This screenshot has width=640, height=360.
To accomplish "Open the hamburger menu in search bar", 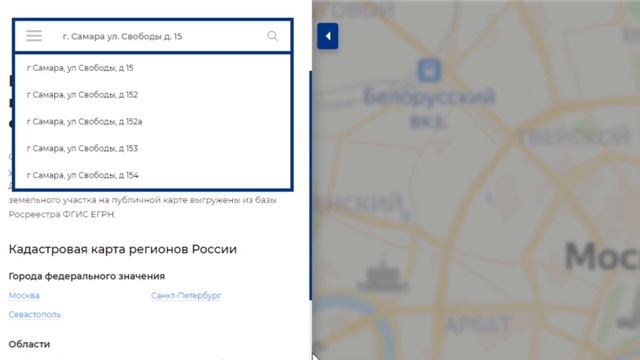I will click(x=34, y=36).
